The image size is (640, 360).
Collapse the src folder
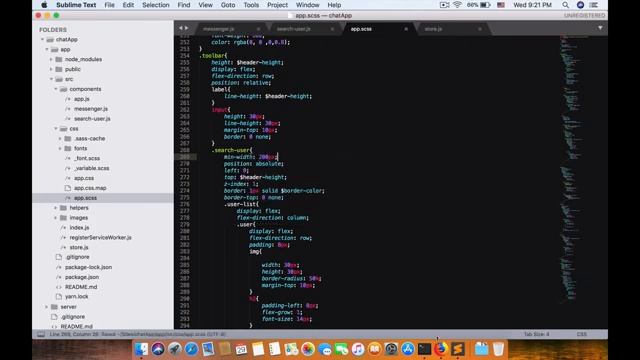[51, 79]
